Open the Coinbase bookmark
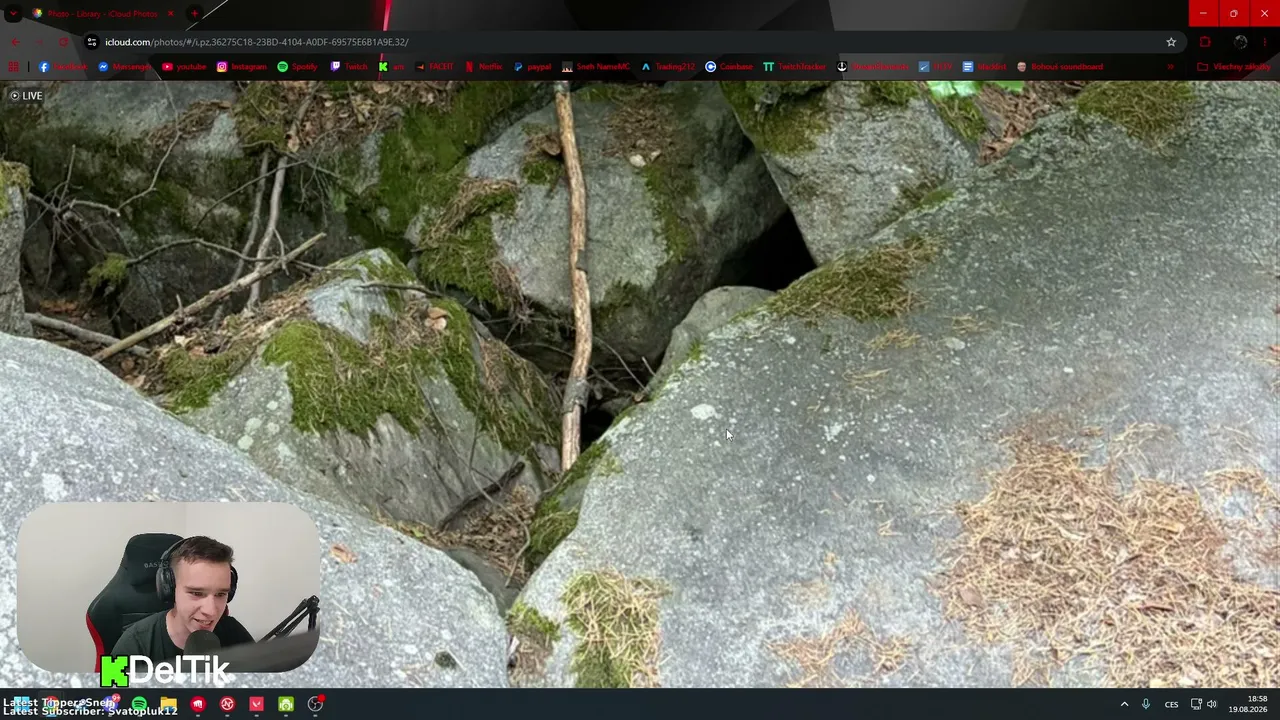Screen dimensions: 1280x720 tap(729, 67)
